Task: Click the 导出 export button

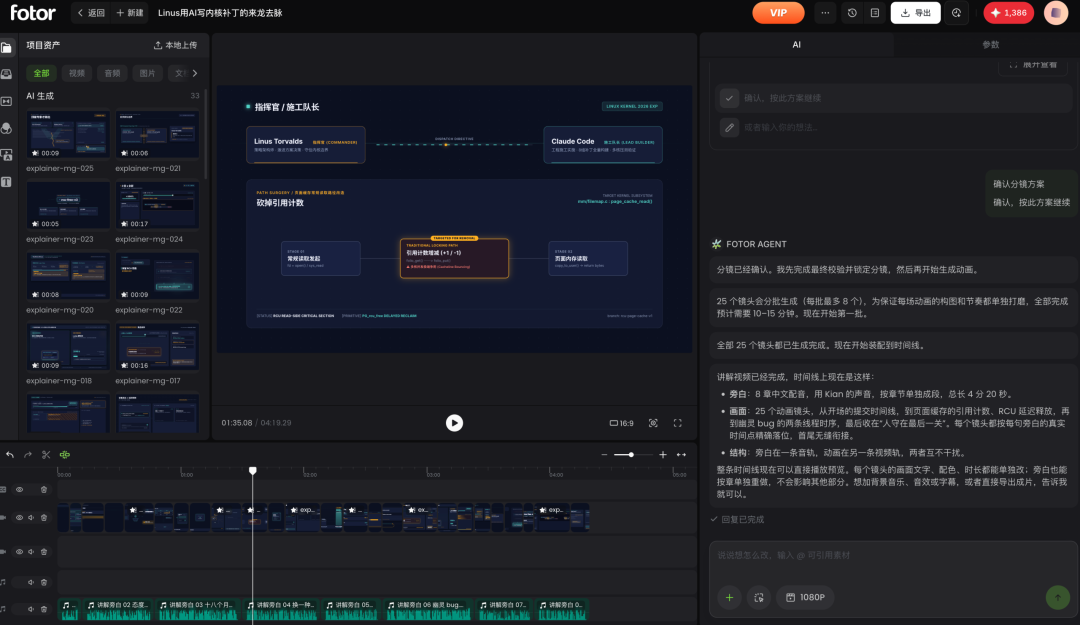Action: tap(915, 13)
